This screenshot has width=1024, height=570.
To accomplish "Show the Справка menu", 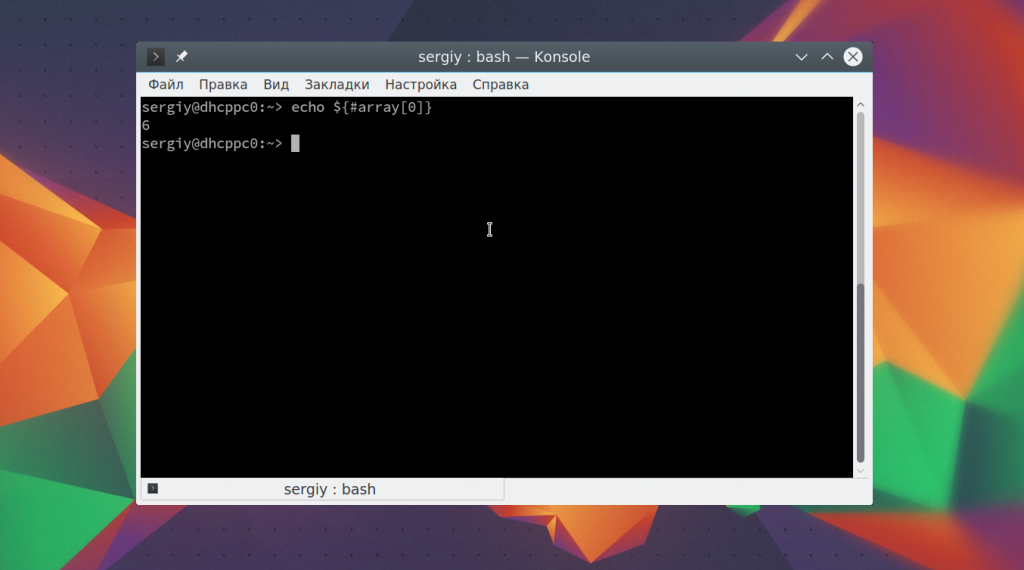I will point(501,85).
